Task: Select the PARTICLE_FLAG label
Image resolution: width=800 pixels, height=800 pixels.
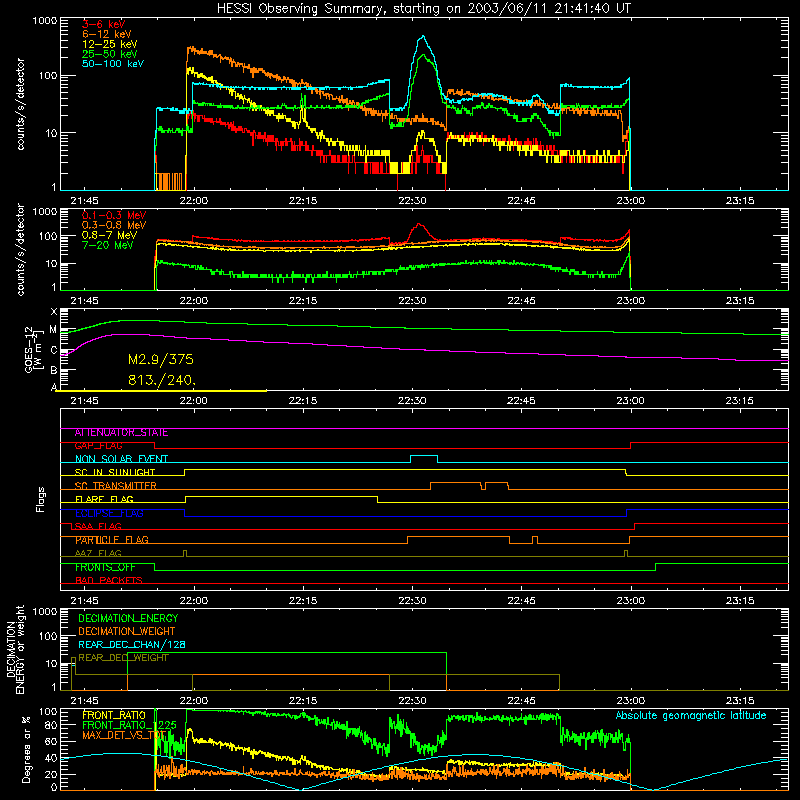Action: [x=112, y=540]
